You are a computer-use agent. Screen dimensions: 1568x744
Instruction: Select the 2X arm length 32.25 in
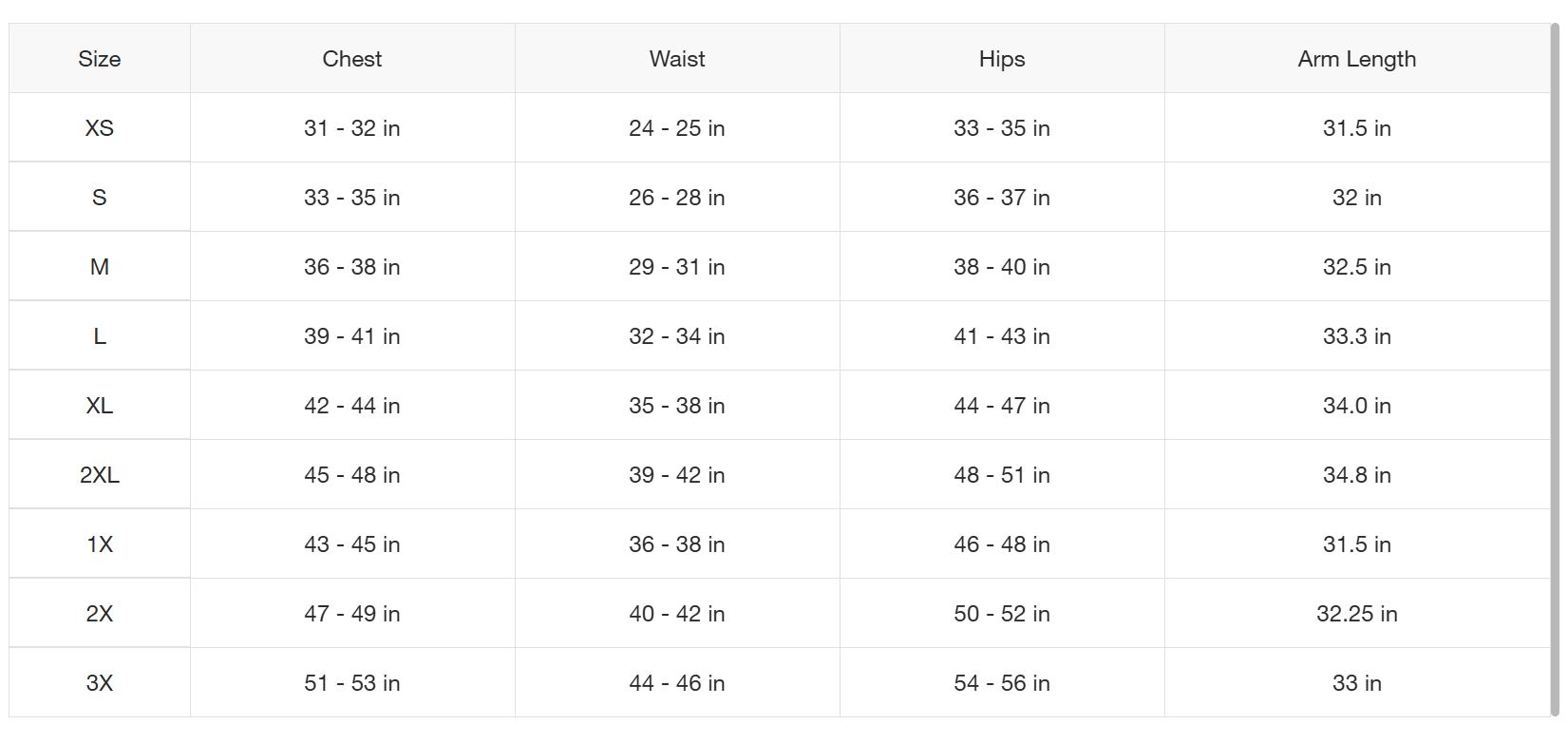pyautogui.click(x=1357, y=614)
